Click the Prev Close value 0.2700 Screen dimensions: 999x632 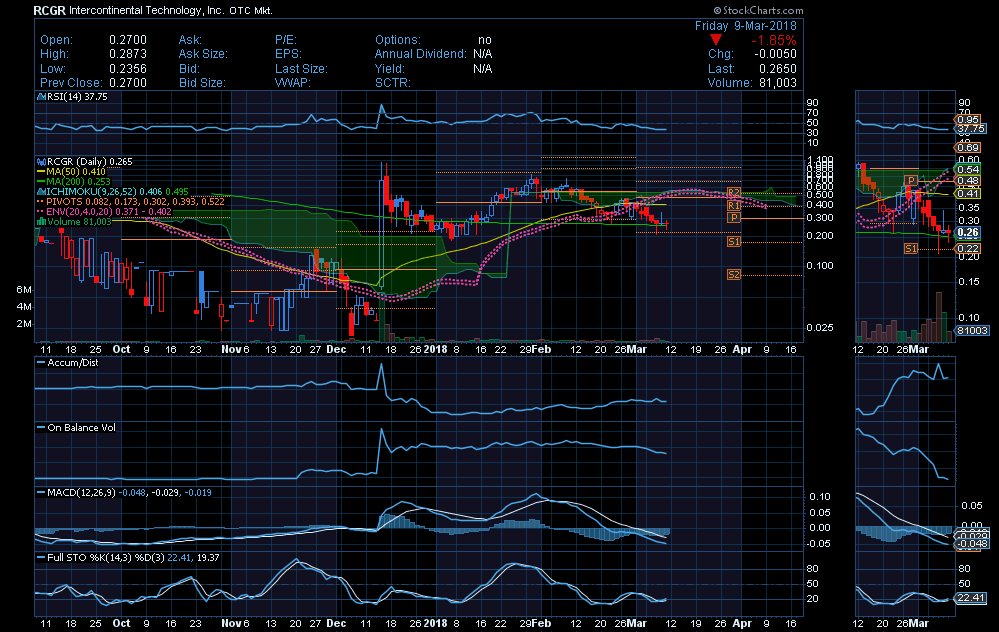127,83
